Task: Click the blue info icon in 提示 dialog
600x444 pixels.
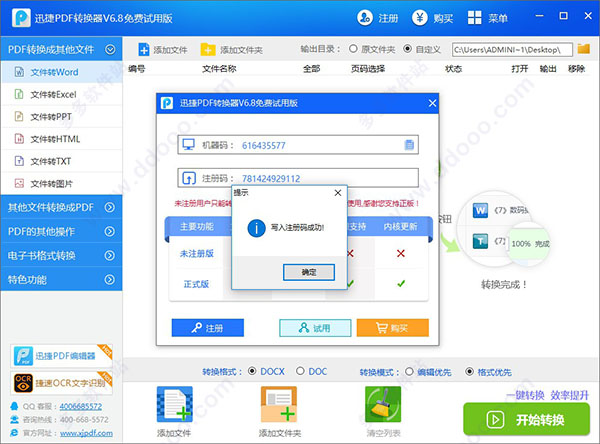Action: tap(256, 228)
